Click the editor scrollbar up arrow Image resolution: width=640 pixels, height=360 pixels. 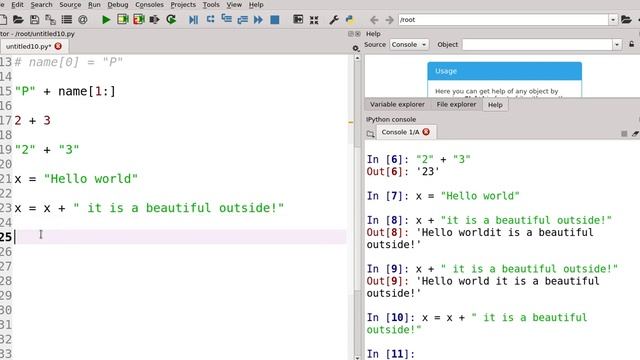[x=357, y=58]
